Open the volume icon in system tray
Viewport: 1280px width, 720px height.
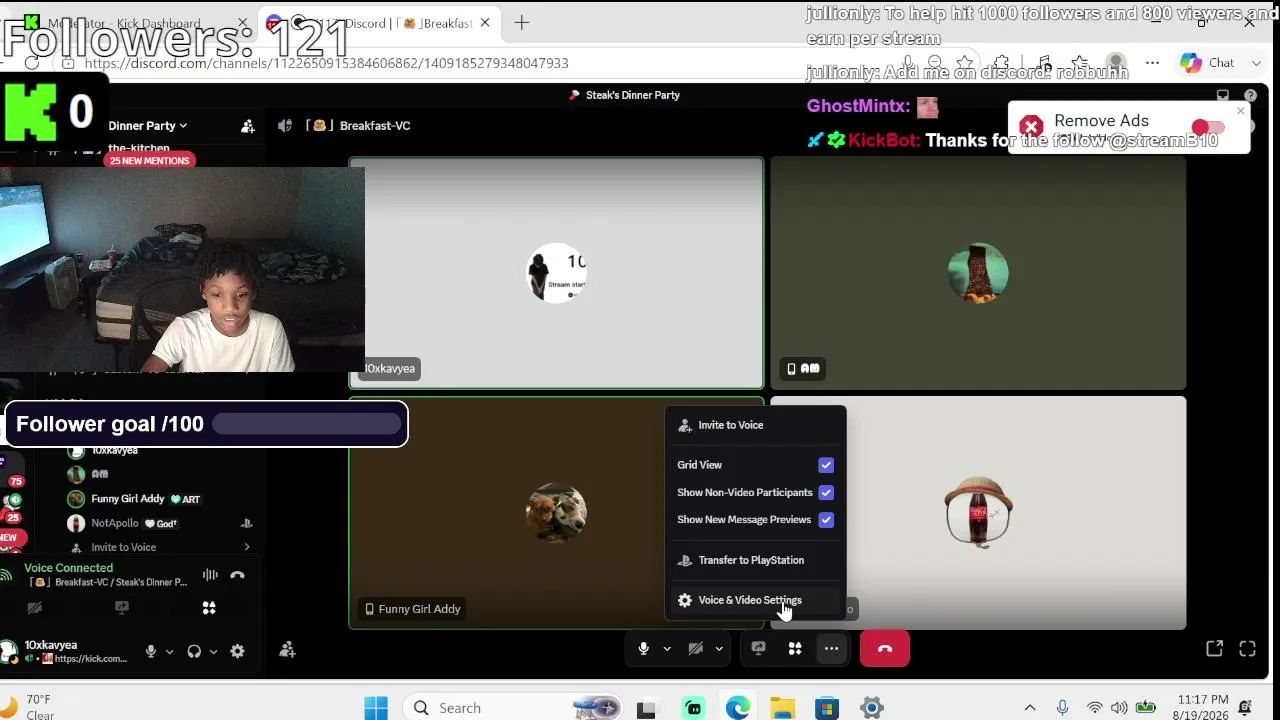[x=1119, y=708]
